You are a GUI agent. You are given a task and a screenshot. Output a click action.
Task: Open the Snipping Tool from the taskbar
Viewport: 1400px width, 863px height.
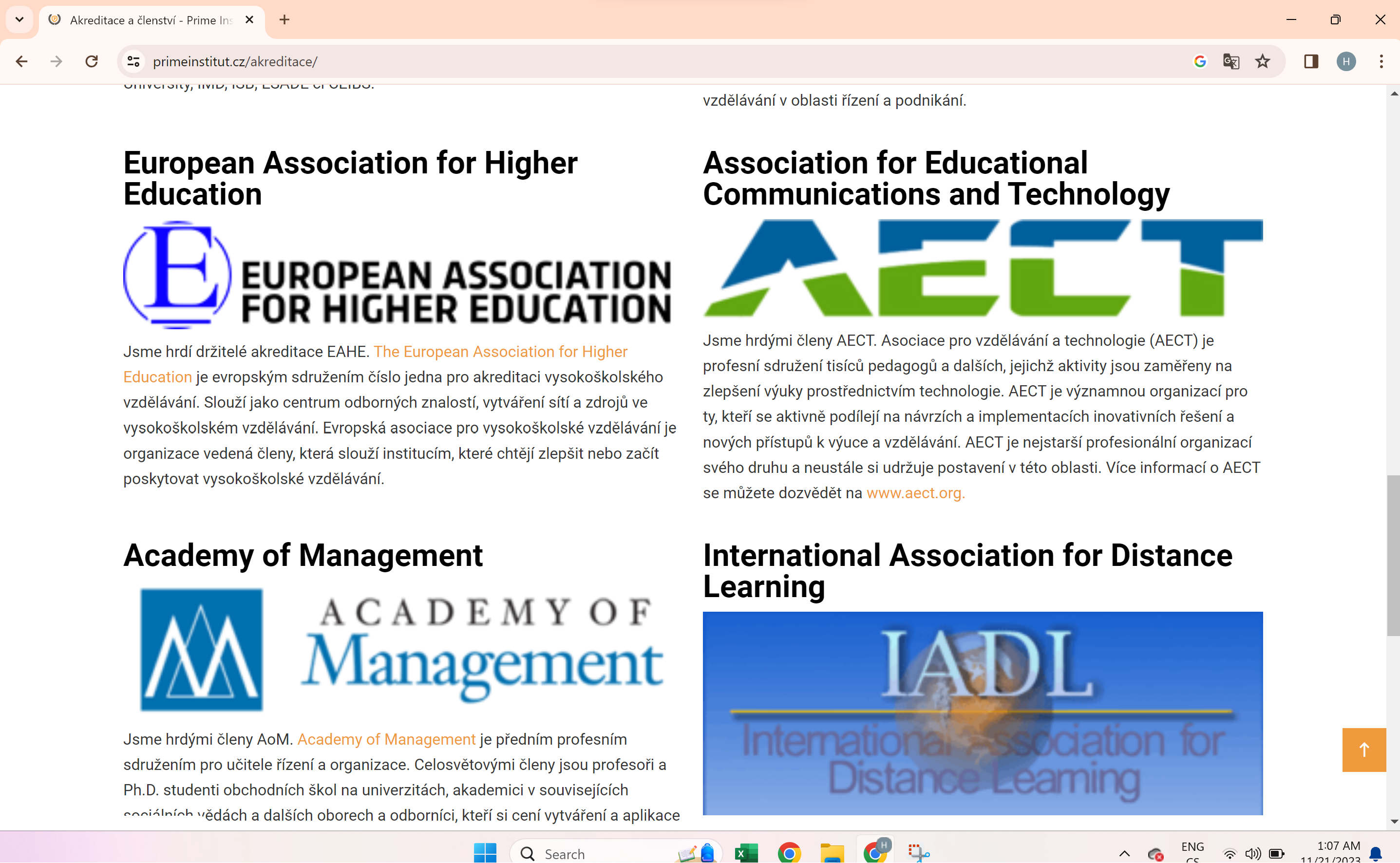[x=918, y=853]
